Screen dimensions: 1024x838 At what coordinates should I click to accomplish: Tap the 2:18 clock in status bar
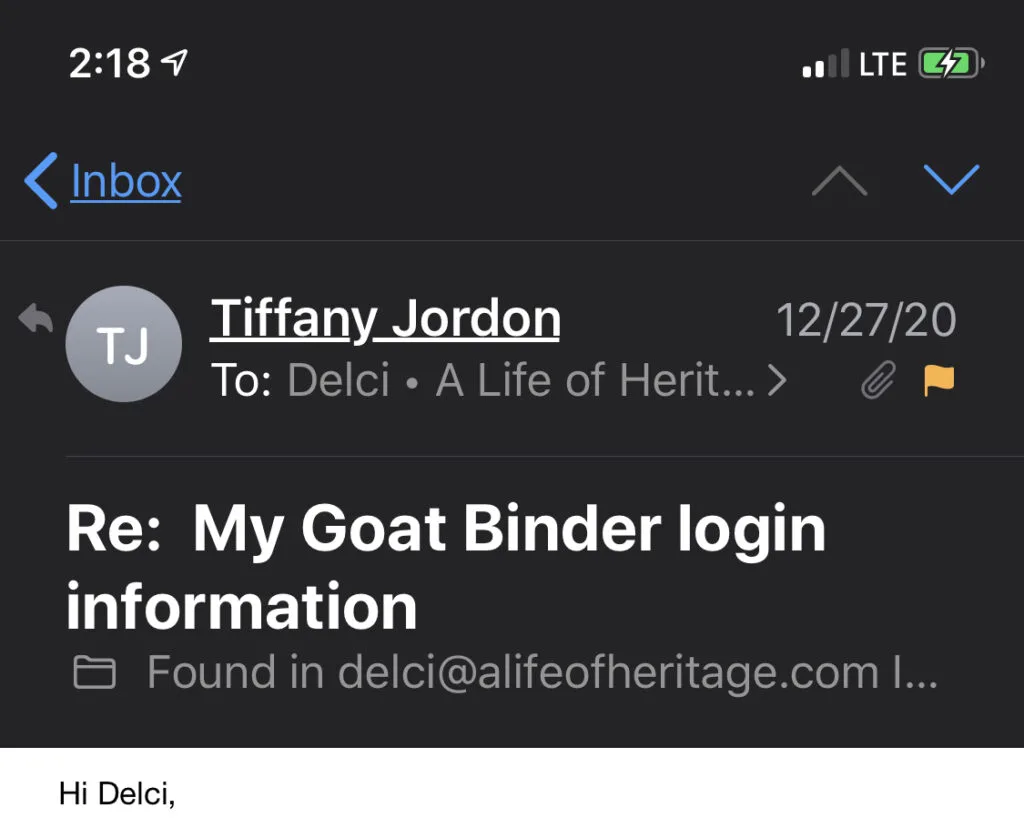point(110,63)
